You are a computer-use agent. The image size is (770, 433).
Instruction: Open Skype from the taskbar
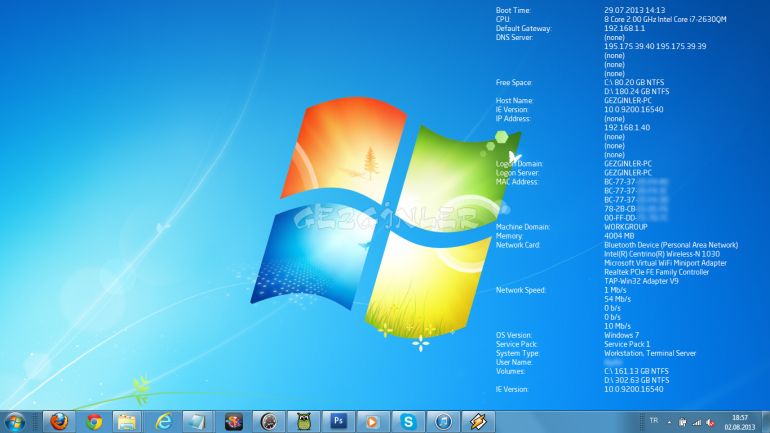tap(408, 422)
